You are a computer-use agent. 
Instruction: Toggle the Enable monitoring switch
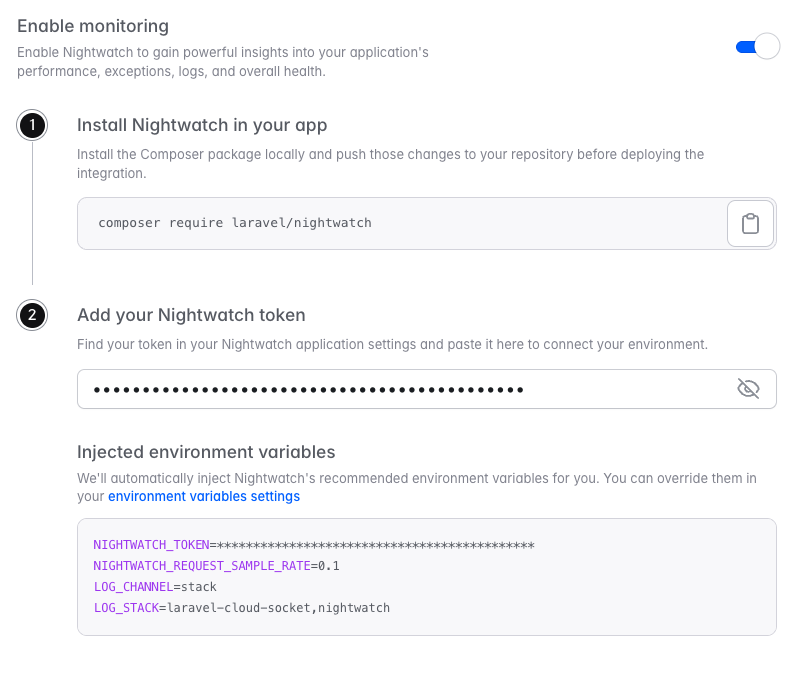tap(758, 46)
